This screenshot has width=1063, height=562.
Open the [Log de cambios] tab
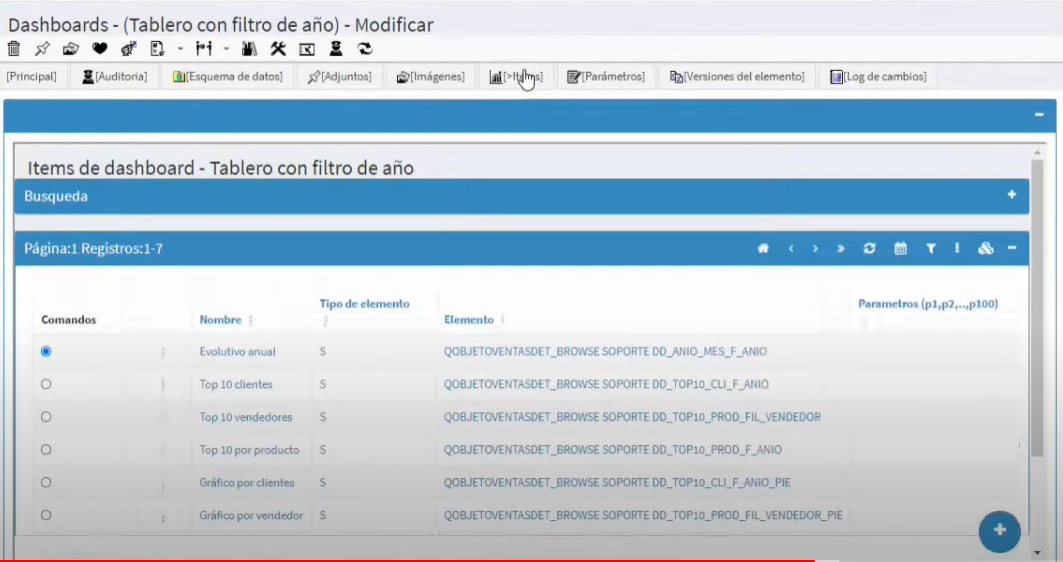[879, 77]
